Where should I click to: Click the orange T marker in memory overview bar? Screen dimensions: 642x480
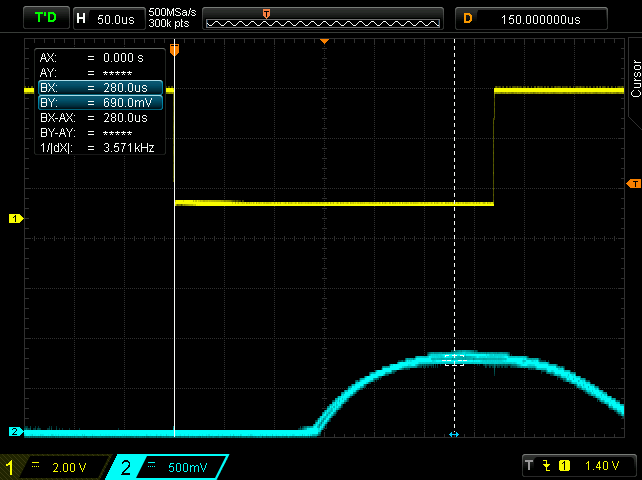[266, 13]
